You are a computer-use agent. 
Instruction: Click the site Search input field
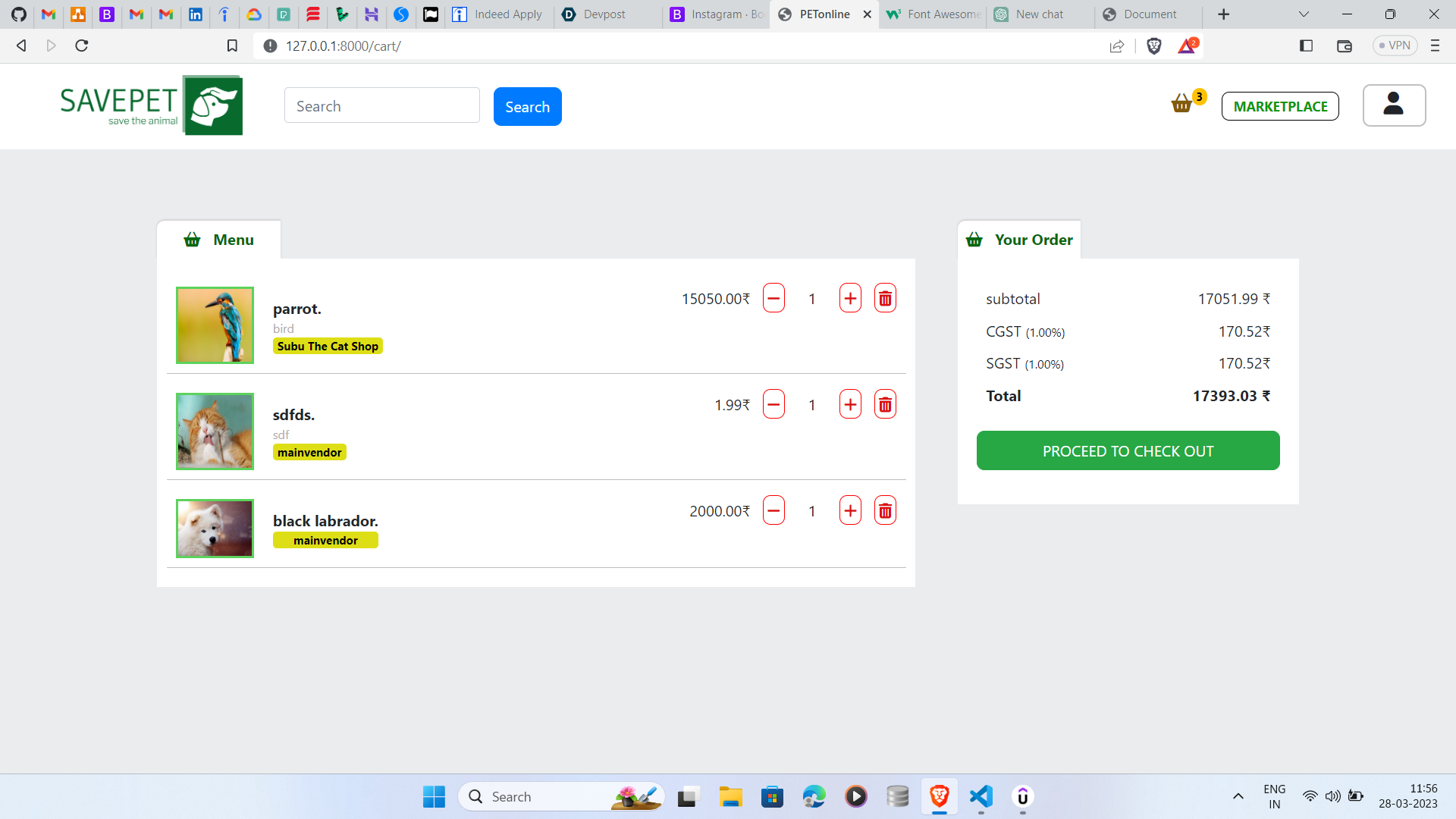pyautogui.click(x=381, y=106)
